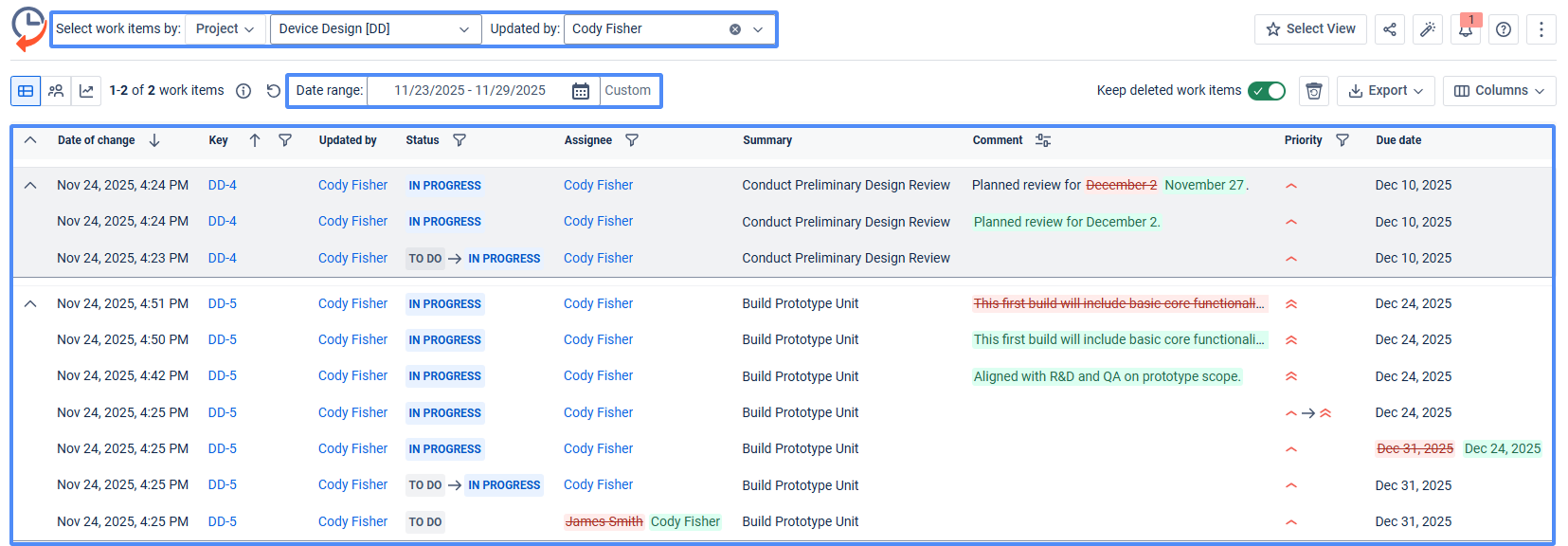
Task: Open Comment column settings icon
Action: click(x=1043, y=140)
